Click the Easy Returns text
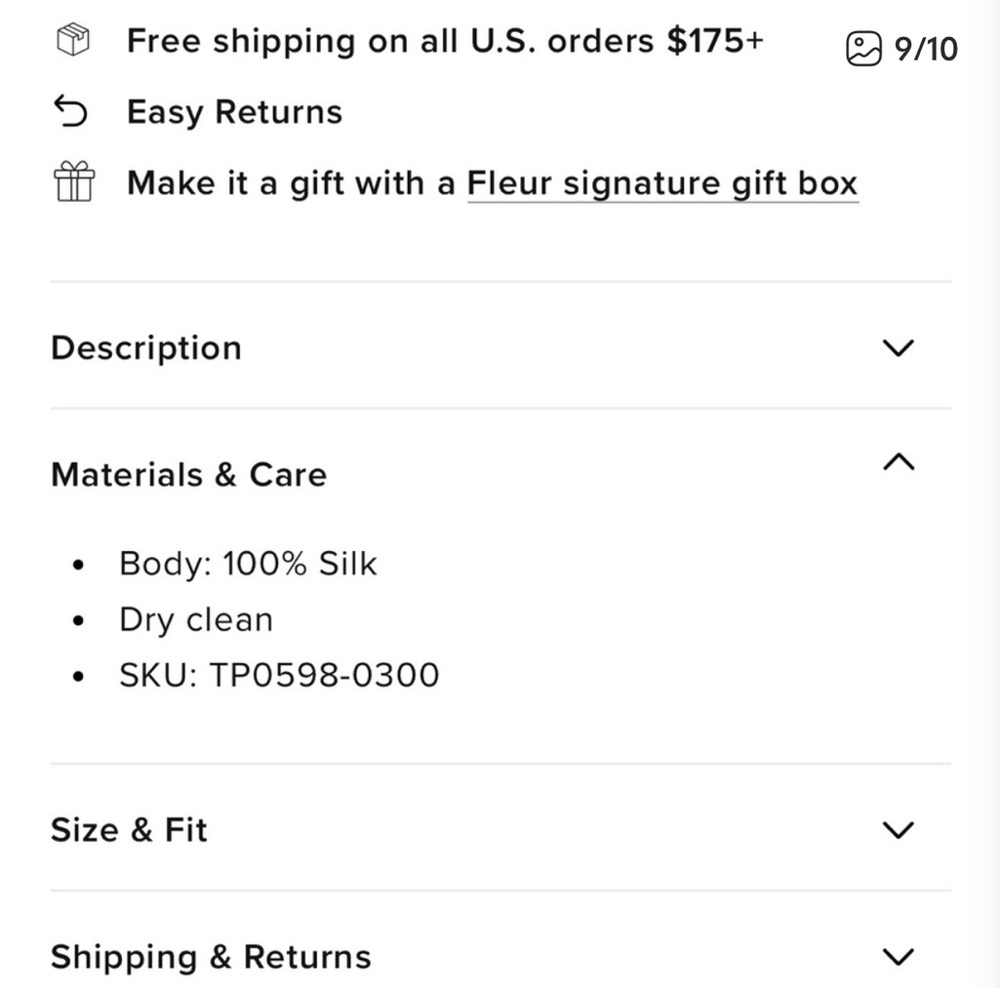The height and width of the screenshot is (1000, 1000). [x=235, y=112]
